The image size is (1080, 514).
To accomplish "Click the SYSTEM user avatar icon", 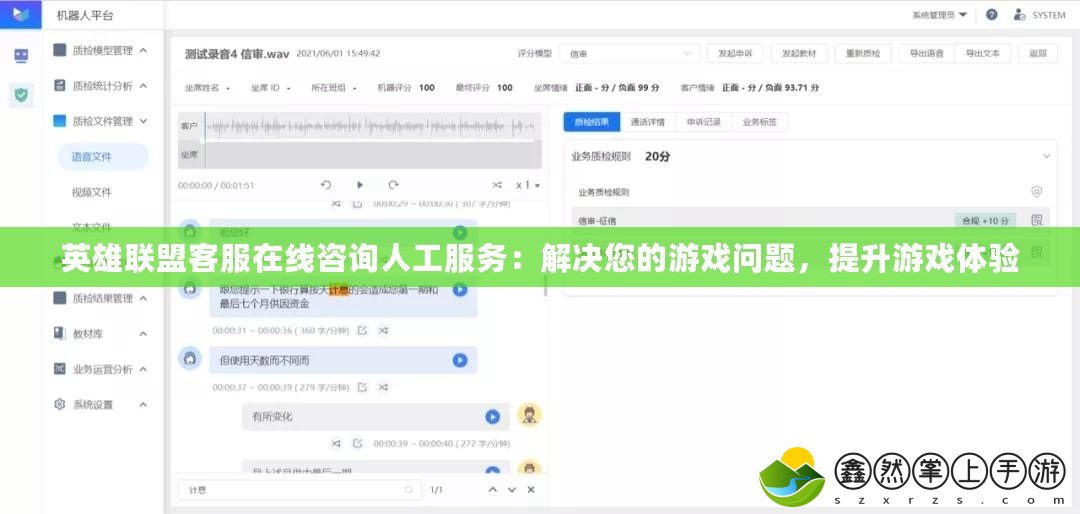I will tap(1018, 14).
